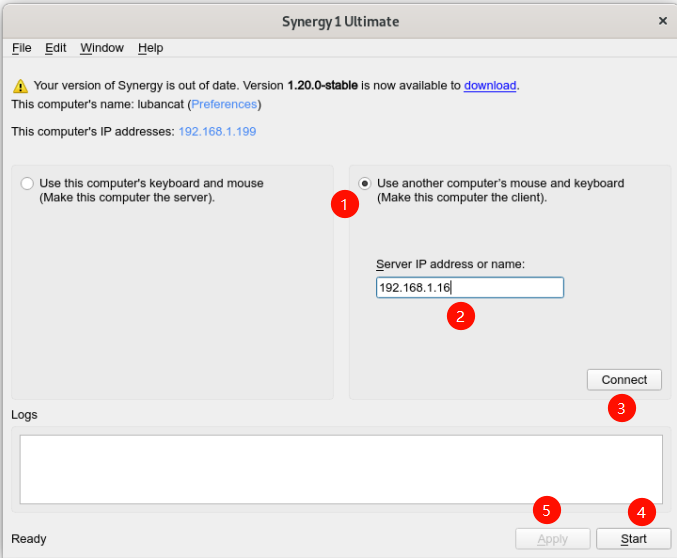Click the 'Synergy 1 Ultimate' title text
The height and width of the screenshot is (558, 677).
point(341,22)
